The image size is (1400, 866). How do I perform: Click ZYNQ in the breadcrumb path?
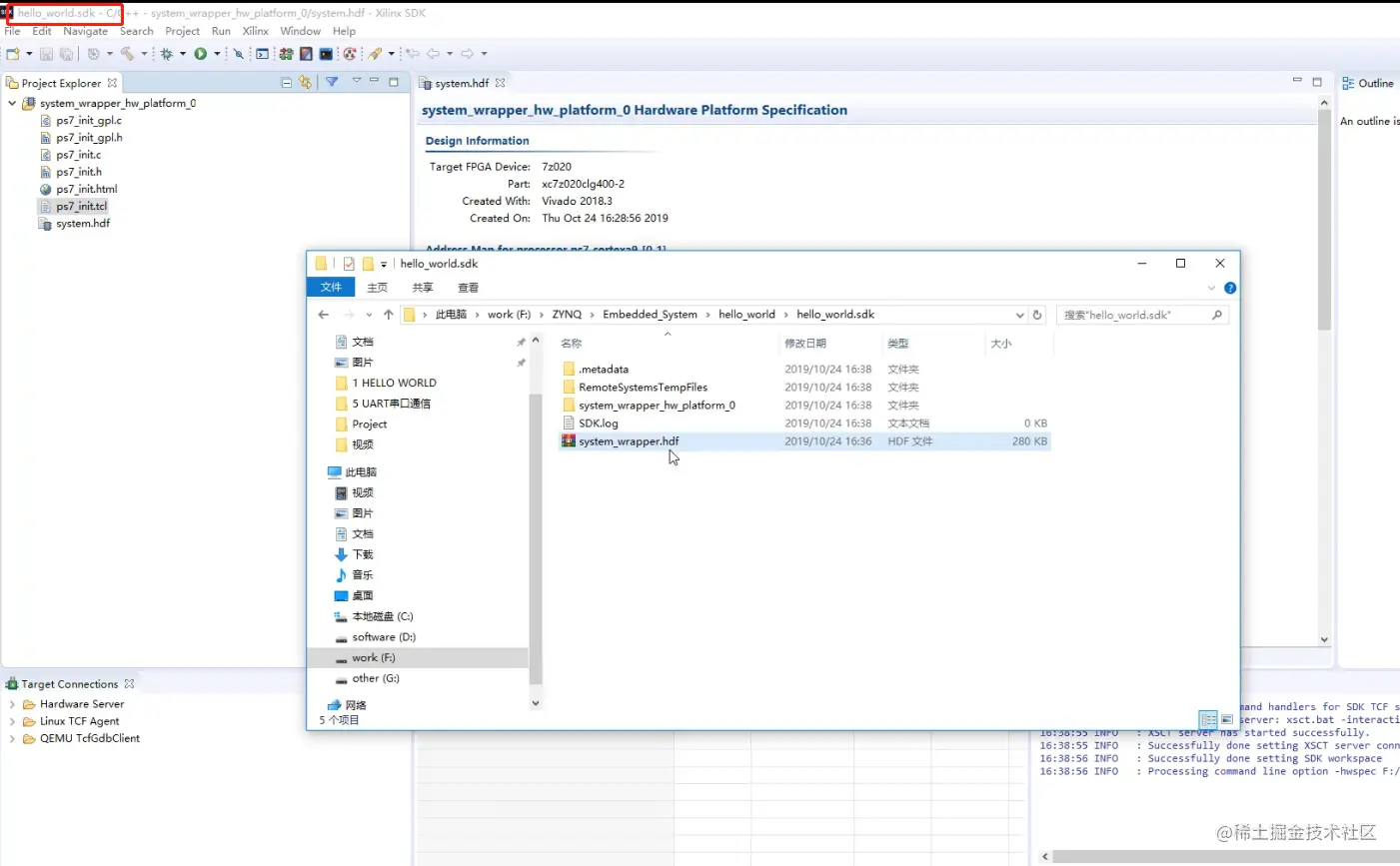coord(567,315)
